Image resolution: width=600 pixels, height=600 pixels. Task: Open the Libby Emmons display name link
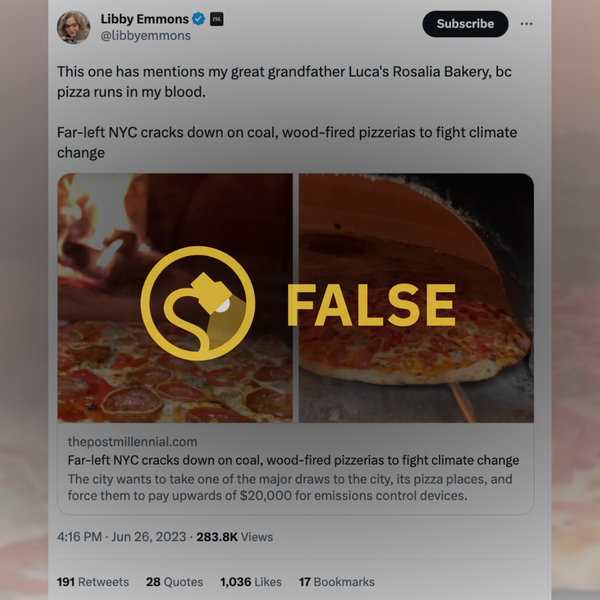click(145, 19)
